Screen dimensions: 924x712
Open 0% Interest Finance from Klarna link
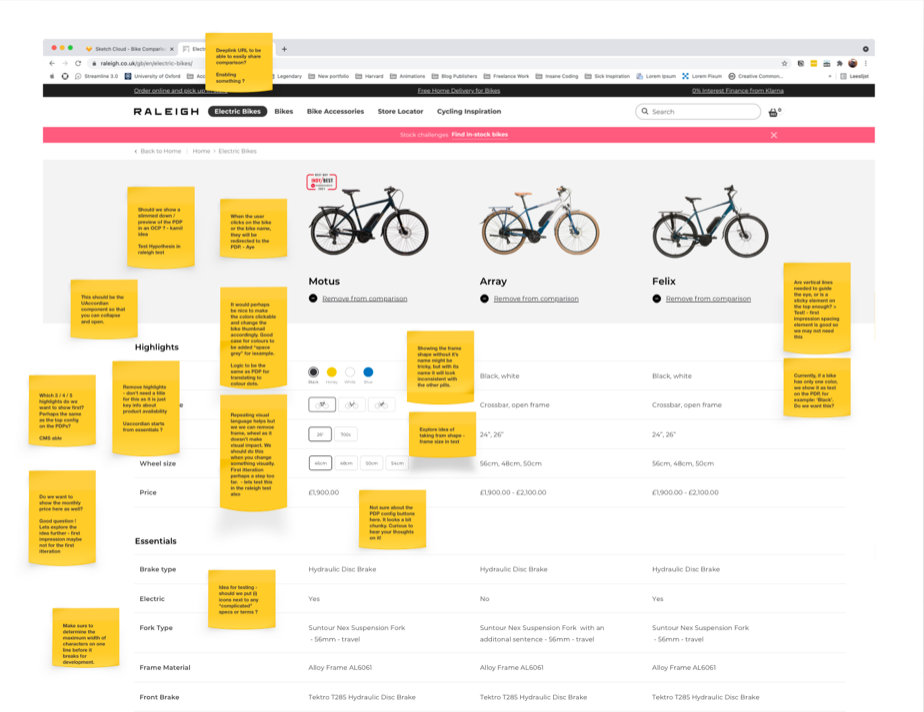click(x=738, y=91)
